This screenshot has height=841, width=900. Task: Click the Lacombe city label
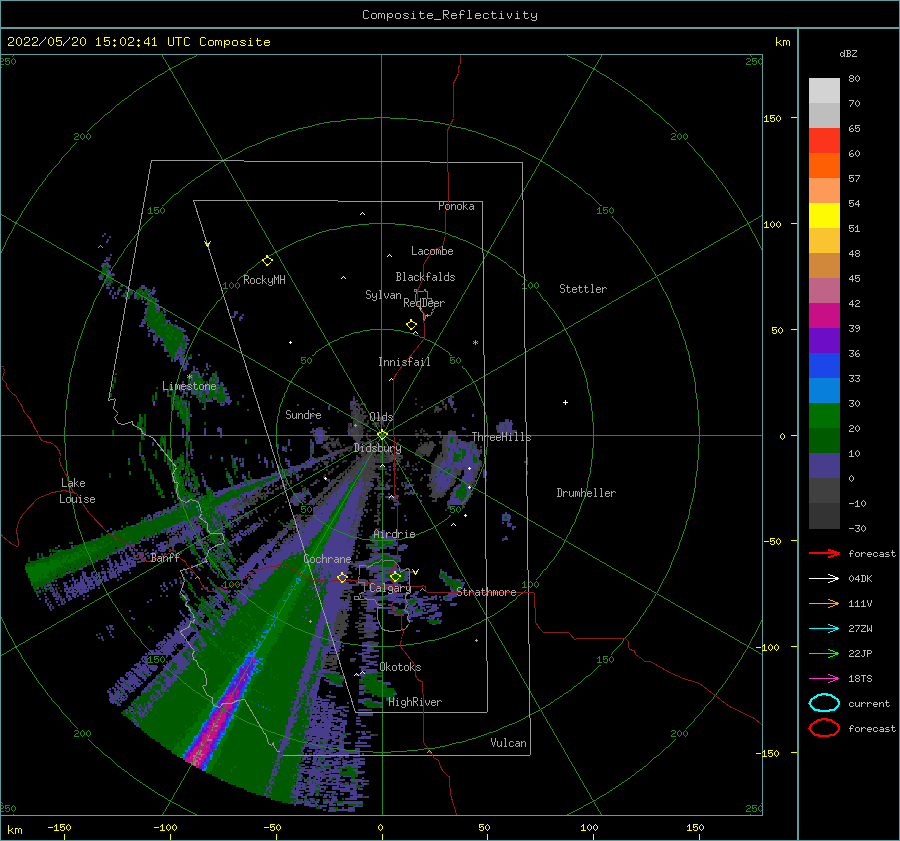click(432, 251)
